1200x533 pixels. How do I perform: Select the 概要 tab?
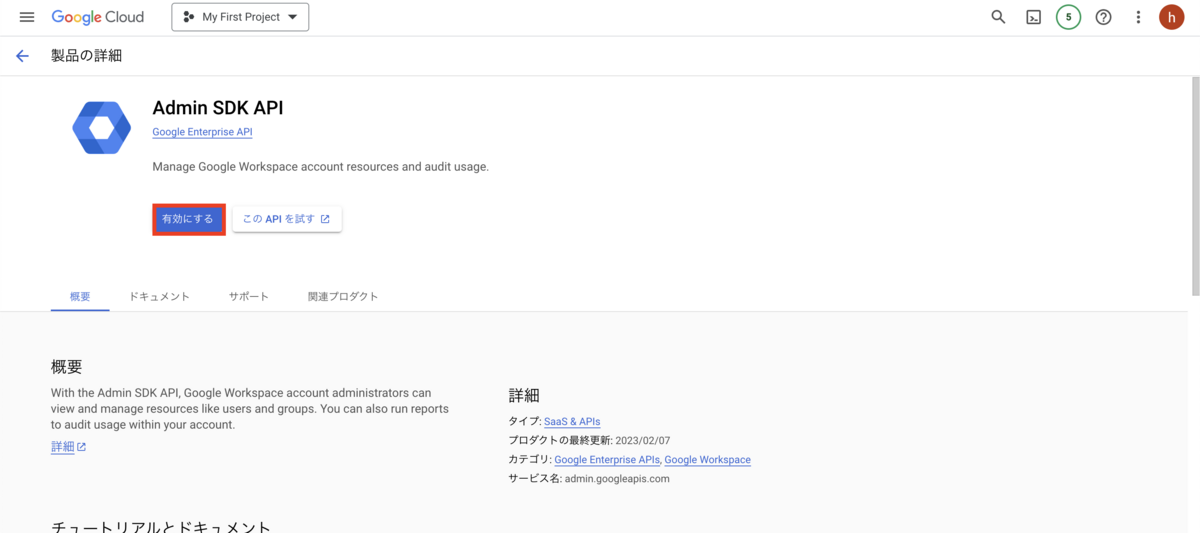tap(80, 297)
